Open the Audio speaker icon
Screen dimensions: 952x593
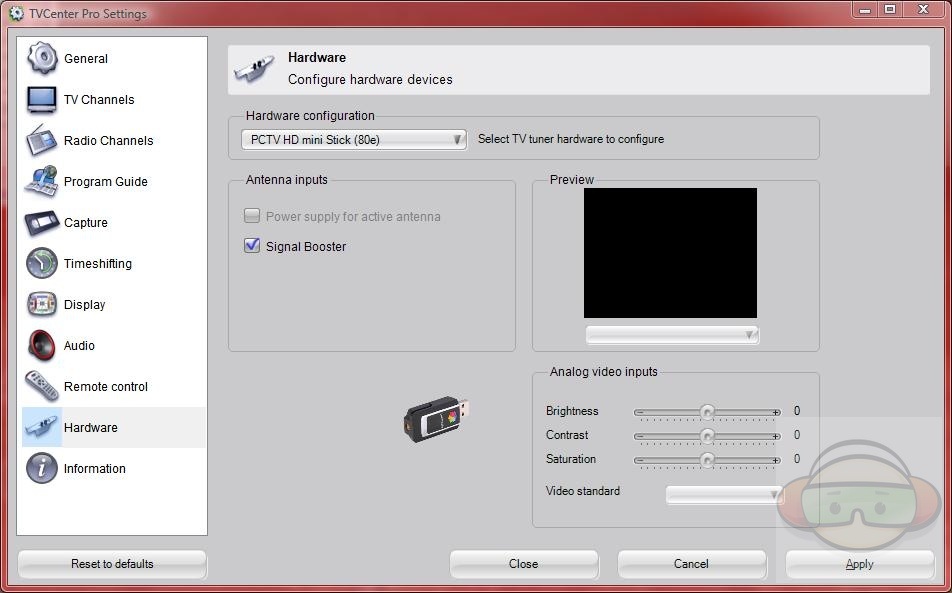[42, 345]
